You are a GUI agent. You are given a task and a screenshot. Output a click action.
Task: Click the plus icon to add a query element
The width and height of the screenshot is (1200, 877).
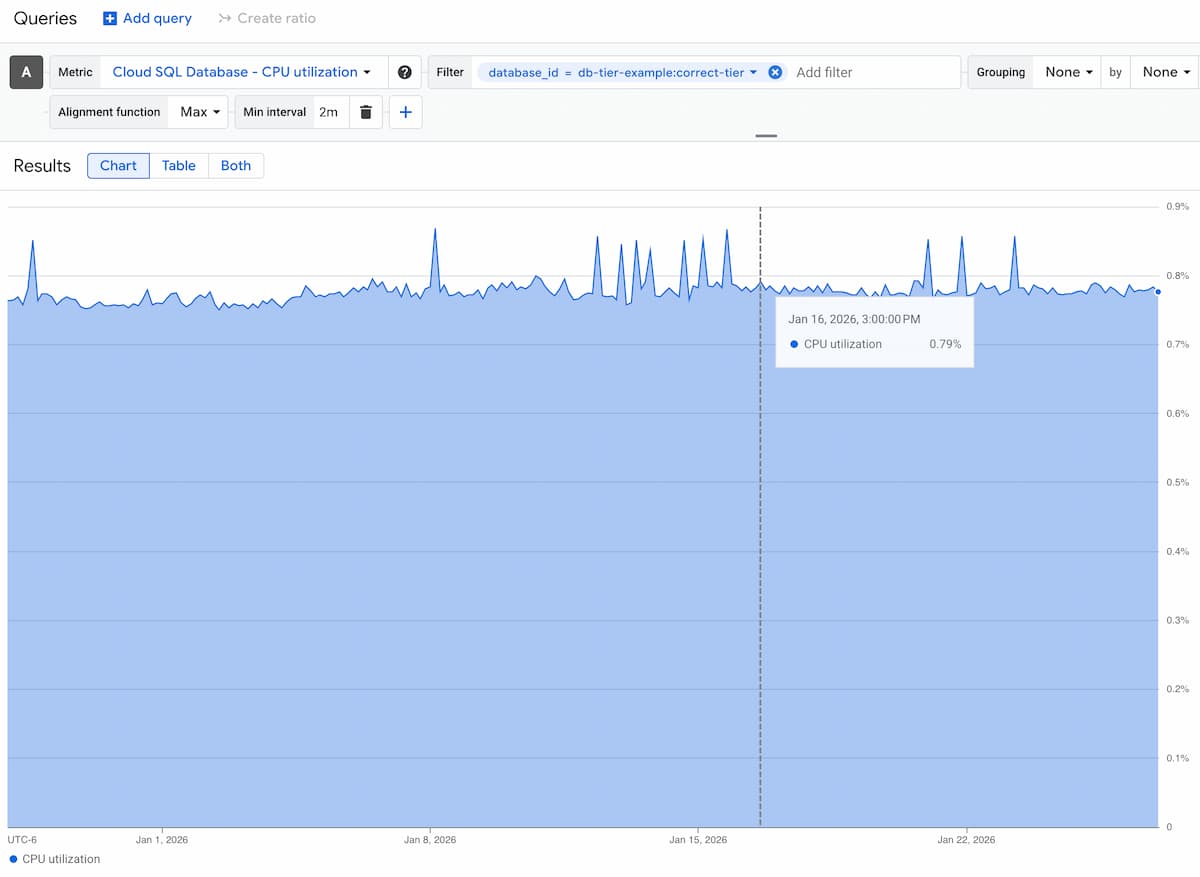(405, 112)
